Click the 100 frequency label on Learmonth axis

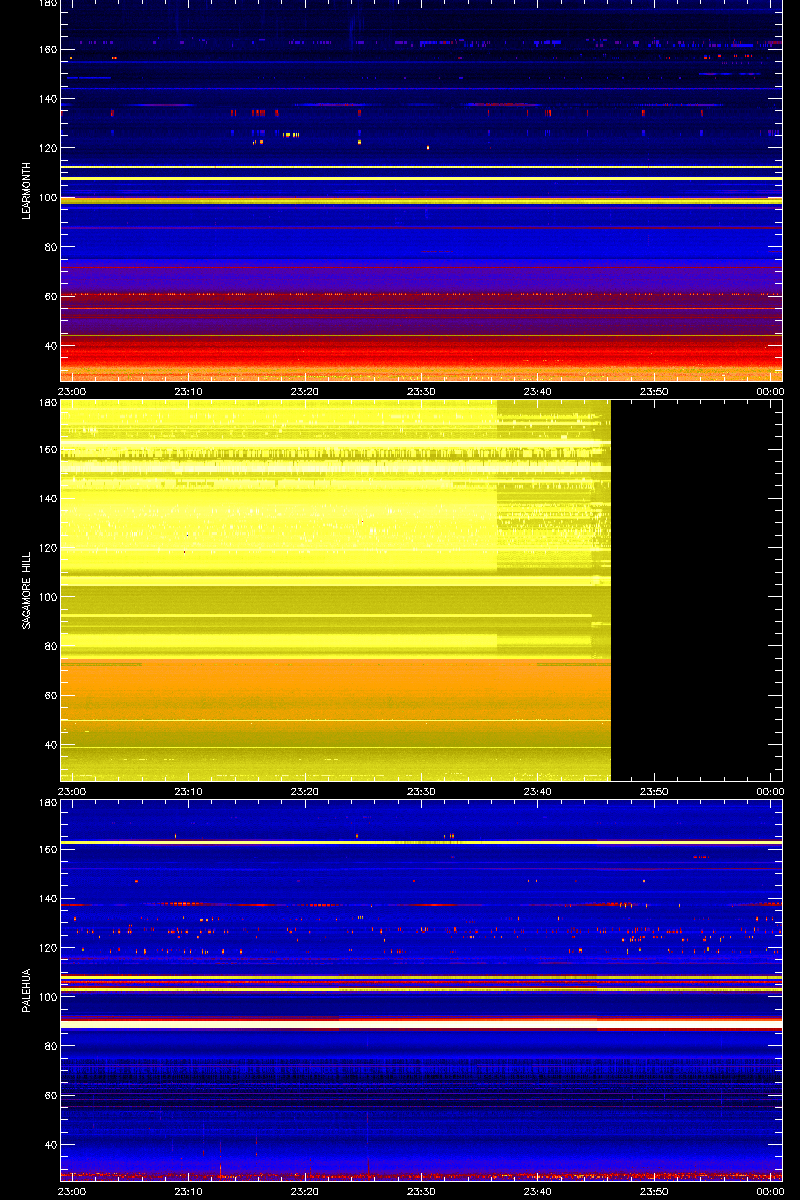[47, 198]
